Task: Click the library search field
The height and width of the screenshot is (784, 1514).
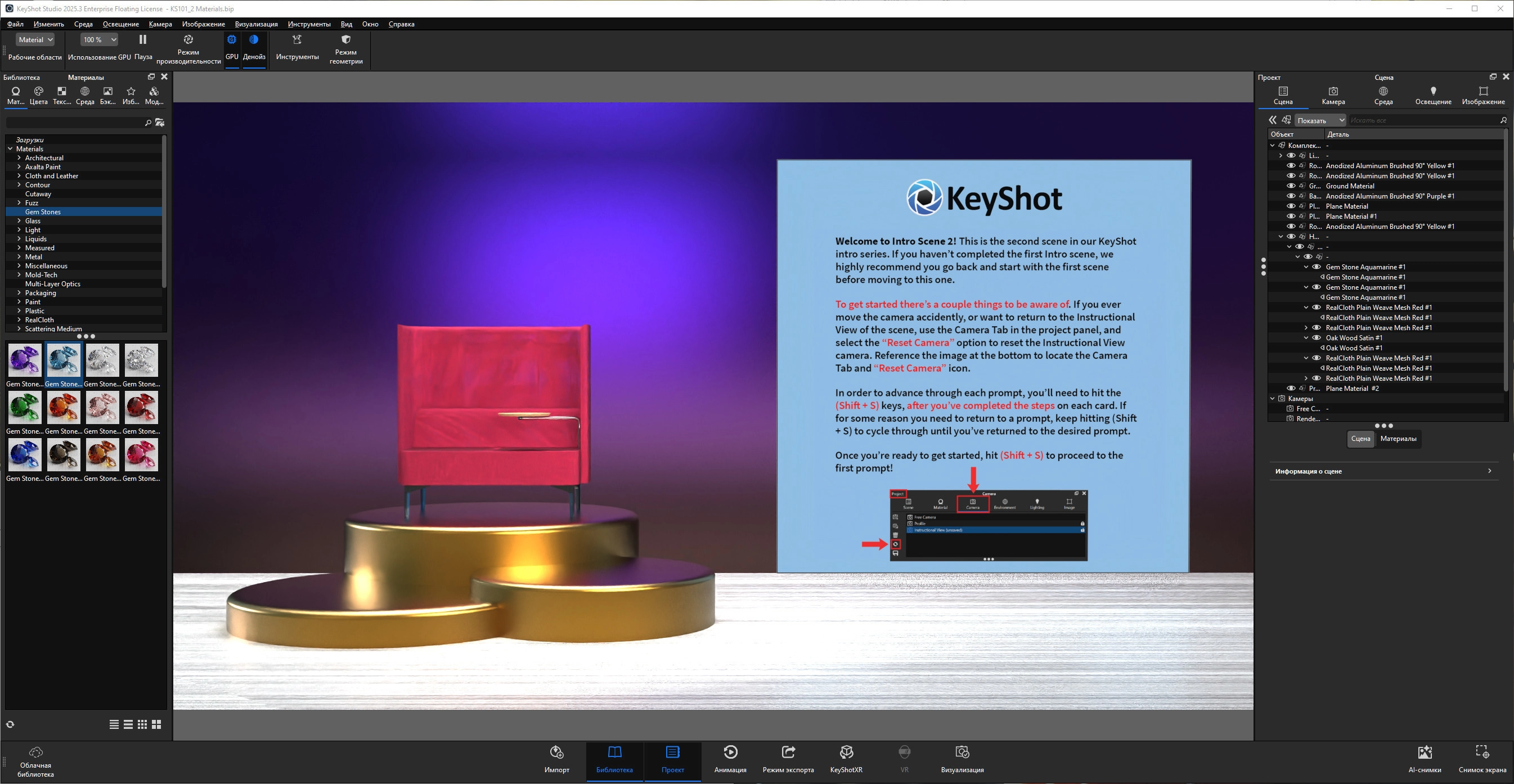Action: [x=74, y=122]
